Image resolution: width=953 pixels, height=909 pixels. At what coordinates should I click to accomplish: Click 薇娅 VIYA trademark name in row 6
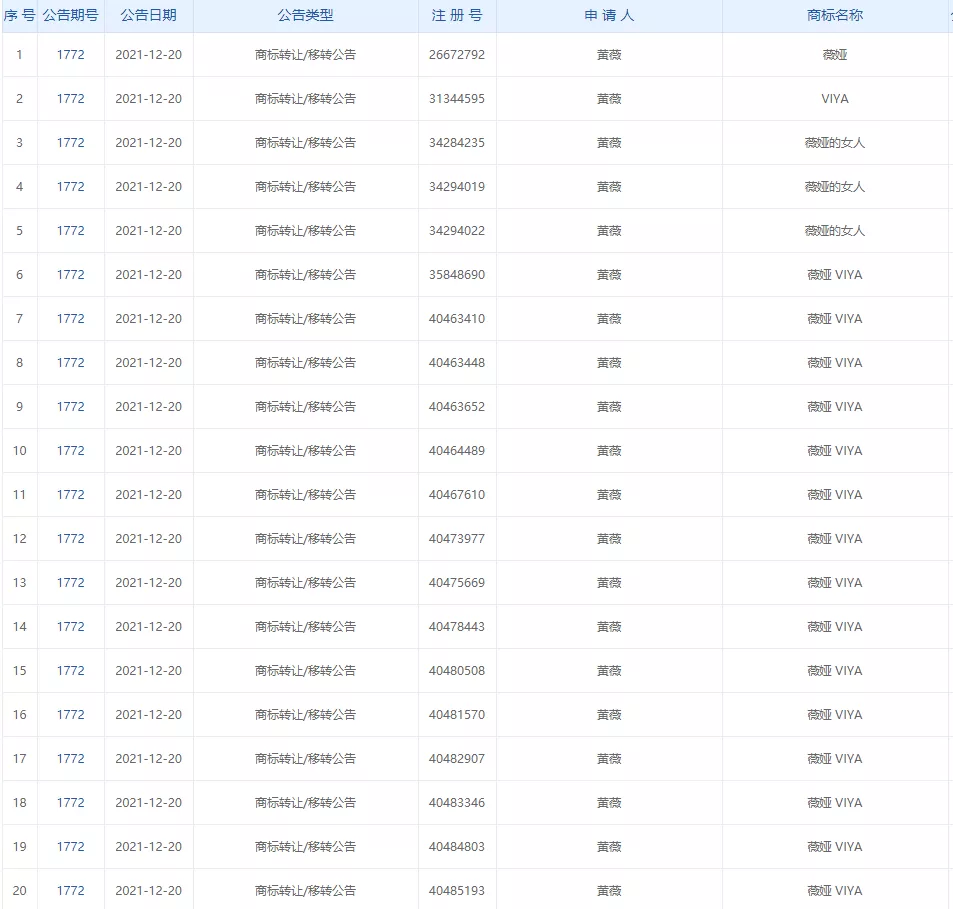pos(835,275)
